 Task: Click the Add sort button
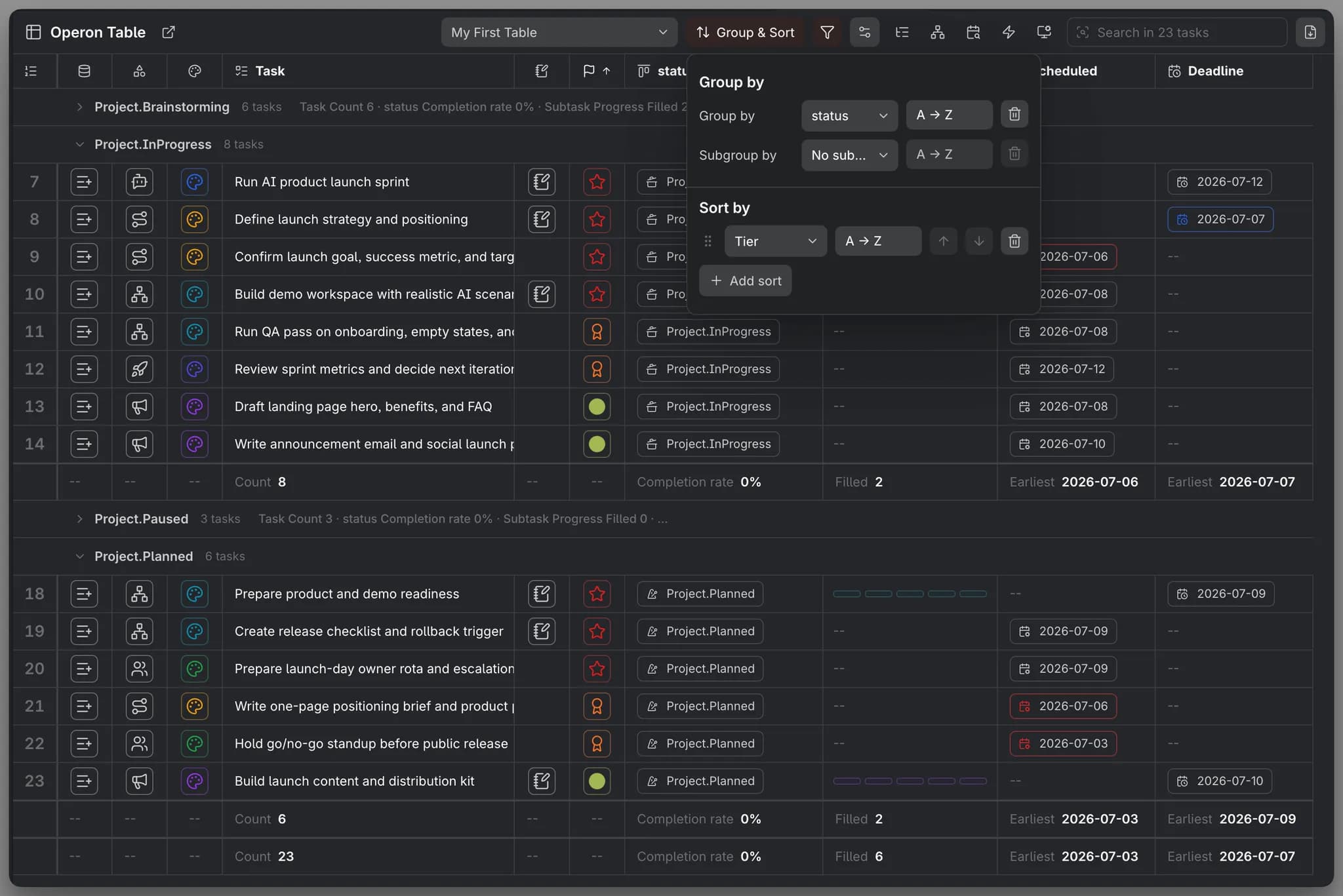tap(745, 281)
